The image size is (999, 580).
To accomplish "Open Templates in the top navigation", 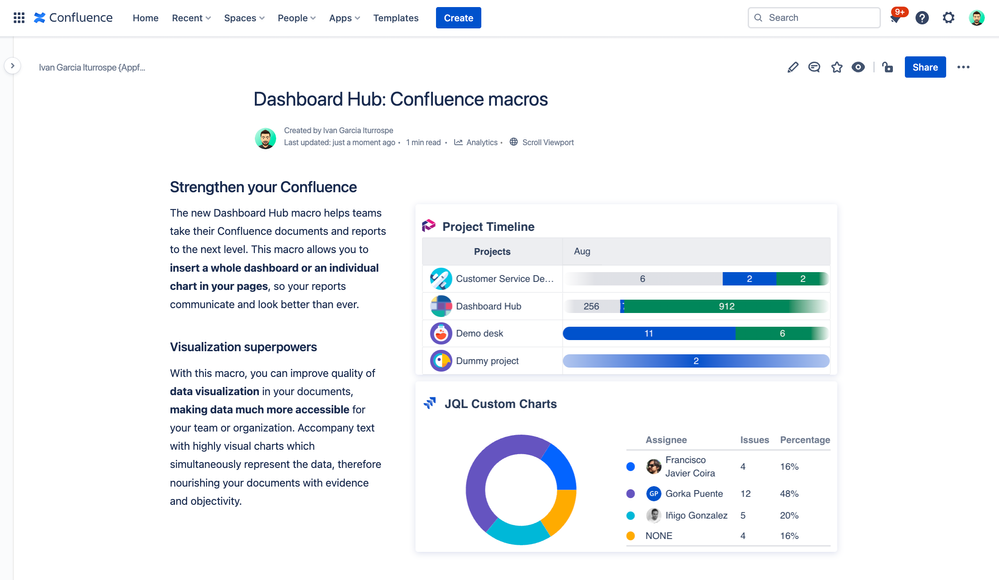I will pyautogui.click(x=396, y=18).
